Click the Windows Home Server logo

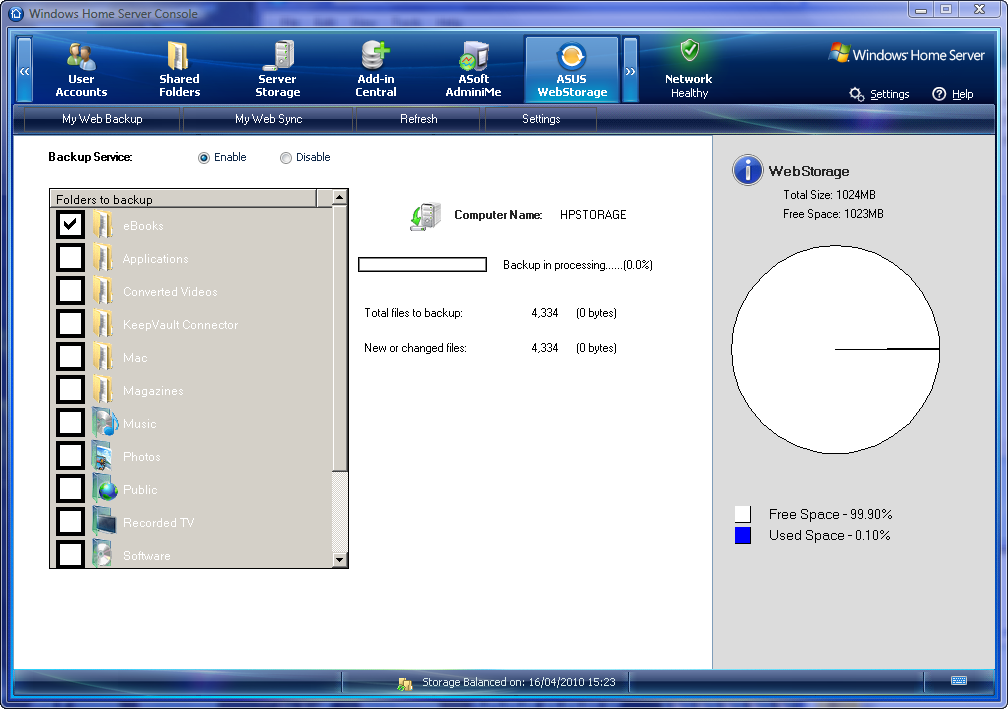906,54
